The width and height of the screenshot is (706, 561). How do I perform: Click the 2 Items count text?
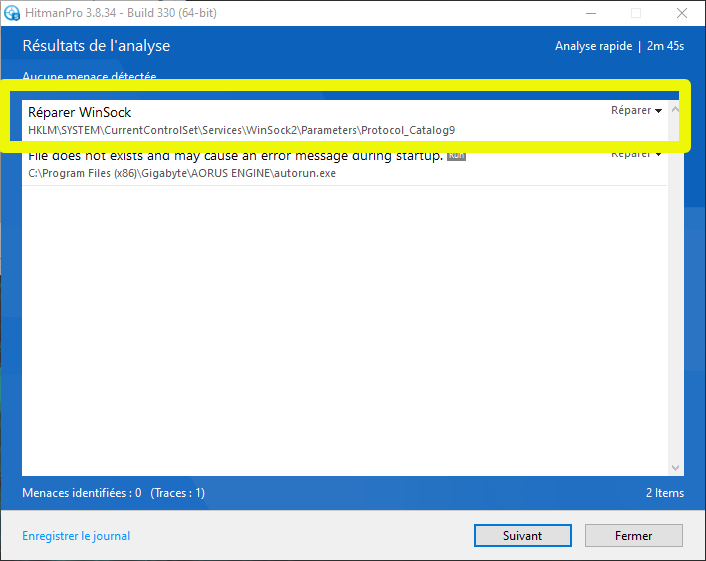point(665,493)
